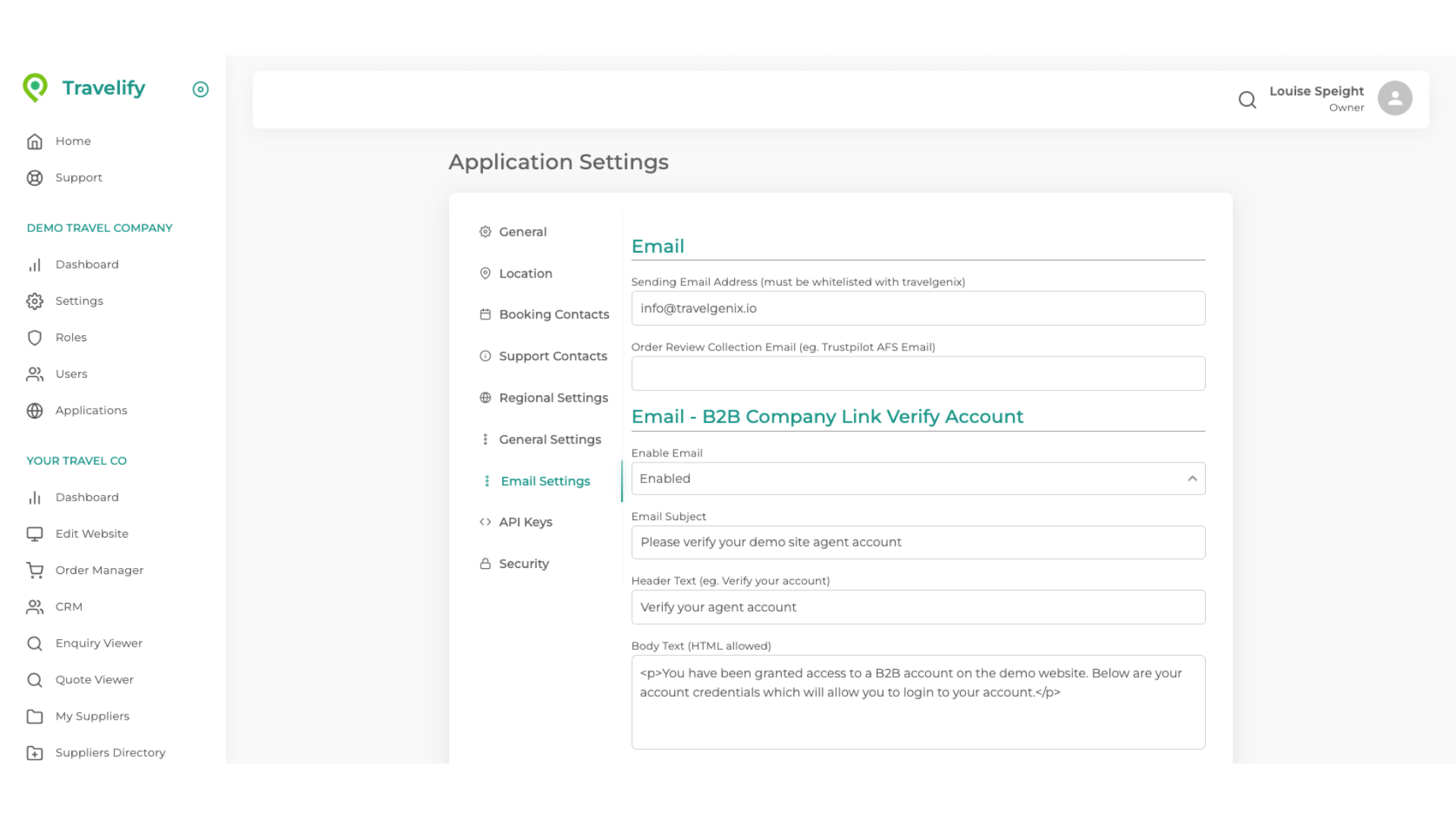Viewport: 1456px width, 819px height.
Task: Switch to the API Keys section
Action: (x=526, y=522)
